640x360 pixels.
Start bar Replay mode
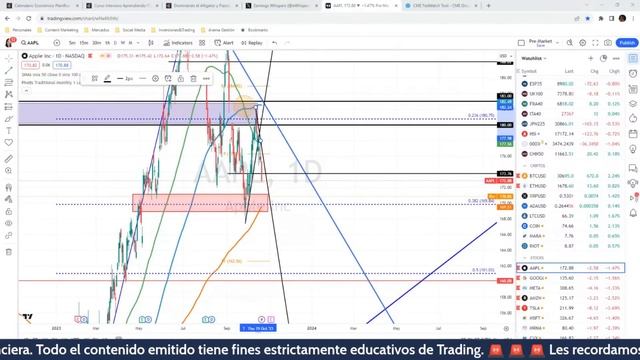[x=252, y=43]
